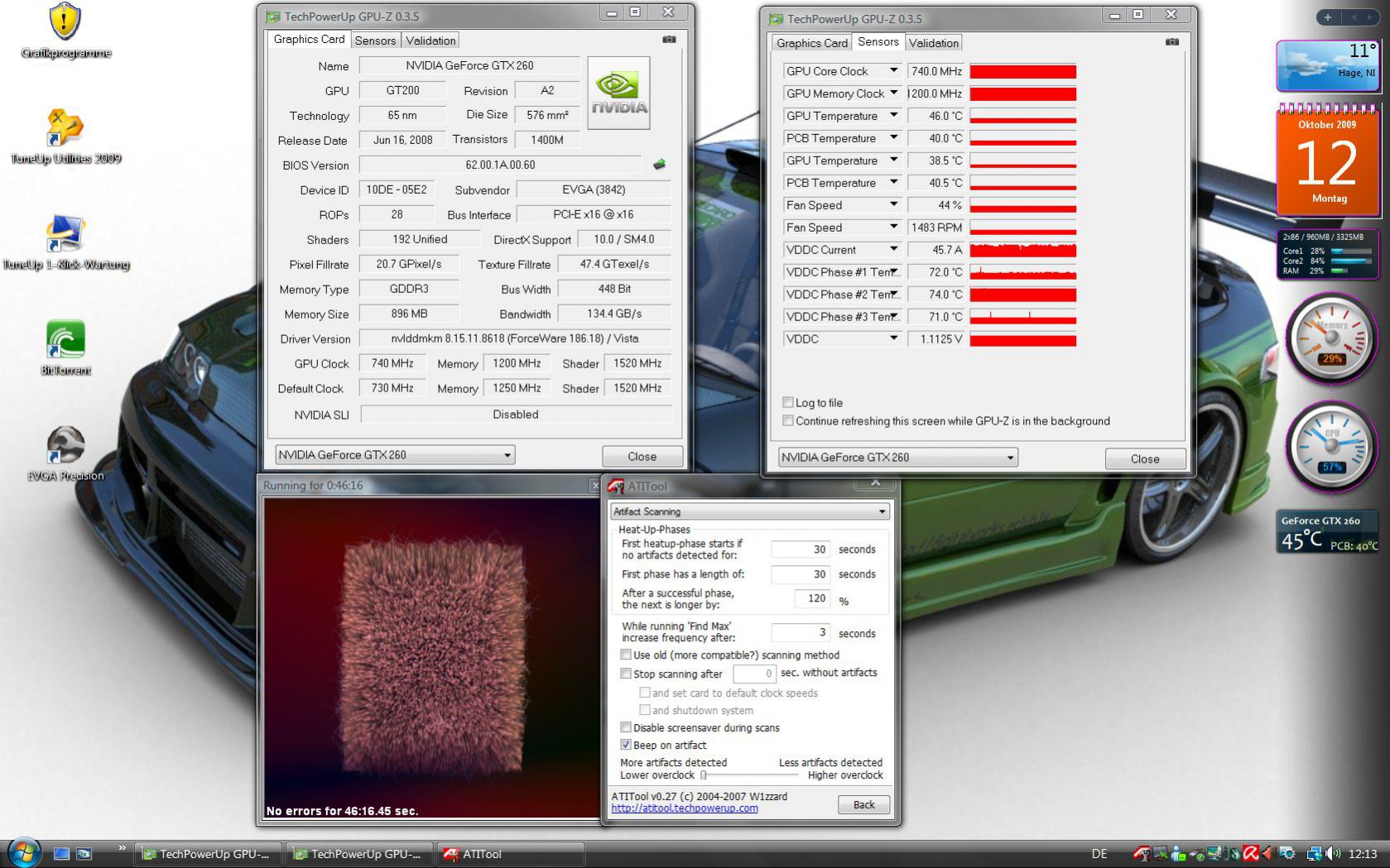The image size is (1390, 868).
Task: Switch to the Graphics Card tab in the GPU-Z sensors window
Action: click(x=812, y=43)
